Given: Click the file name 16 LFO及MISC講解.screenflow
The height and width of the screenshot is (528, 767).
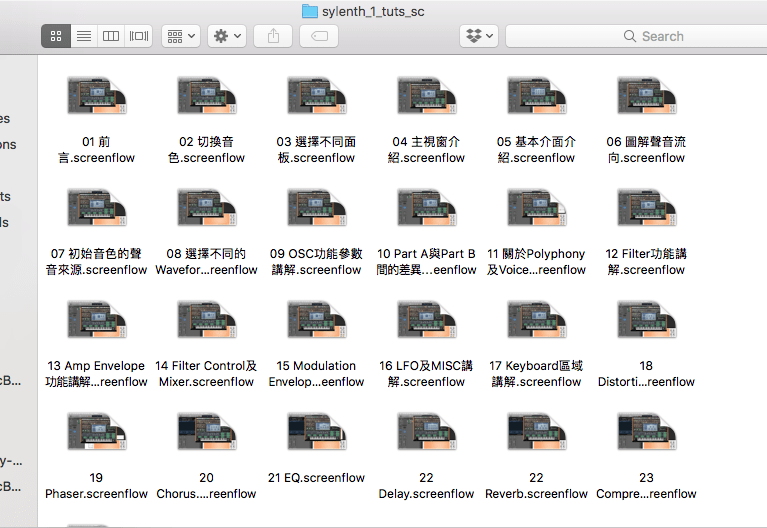Looking at the screenshot, I should [427, 374].
